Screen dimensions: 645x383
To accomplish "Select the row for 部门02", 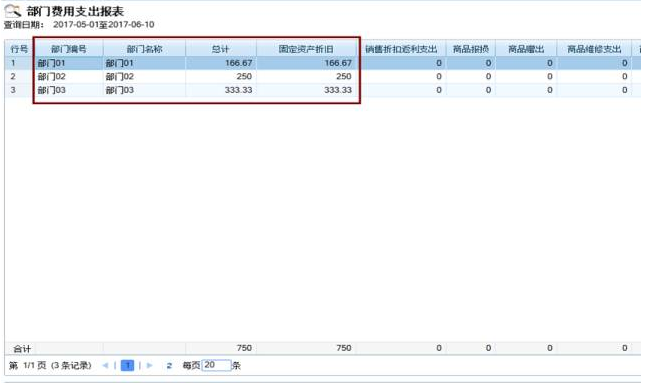I will (323, 77).
